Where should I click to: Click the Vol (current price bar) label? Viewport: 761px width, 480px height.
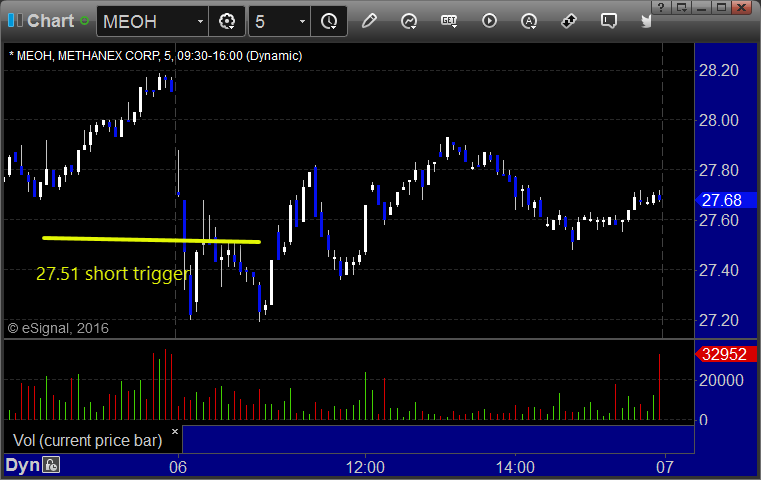87,441
